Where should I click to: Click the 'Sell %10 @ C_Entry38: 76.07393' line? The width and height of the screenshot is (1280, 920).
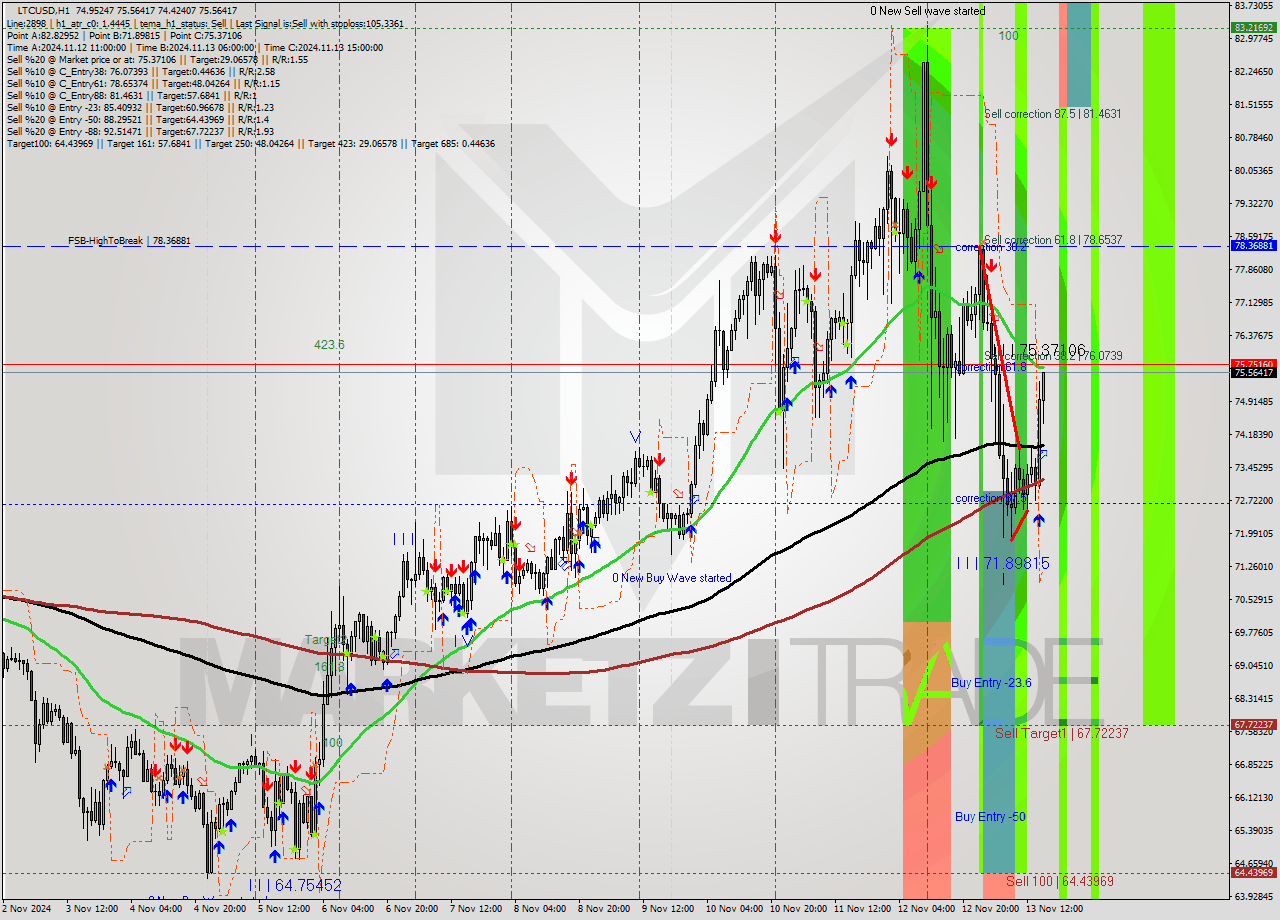(140, 71)
